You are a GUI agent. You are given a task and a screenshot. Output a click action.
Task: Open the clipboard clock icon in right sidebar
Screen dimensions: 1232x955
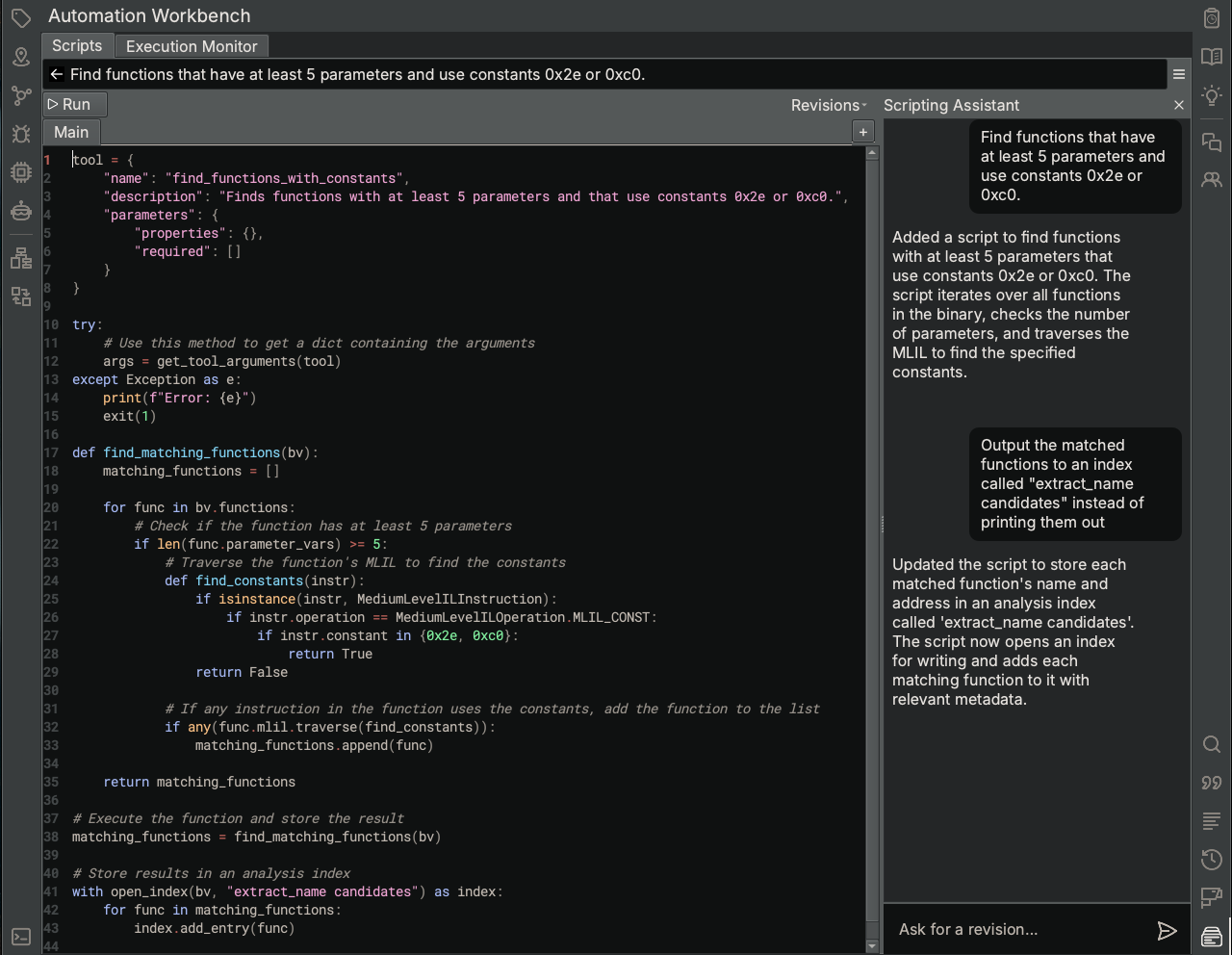tap(1212, 18)
